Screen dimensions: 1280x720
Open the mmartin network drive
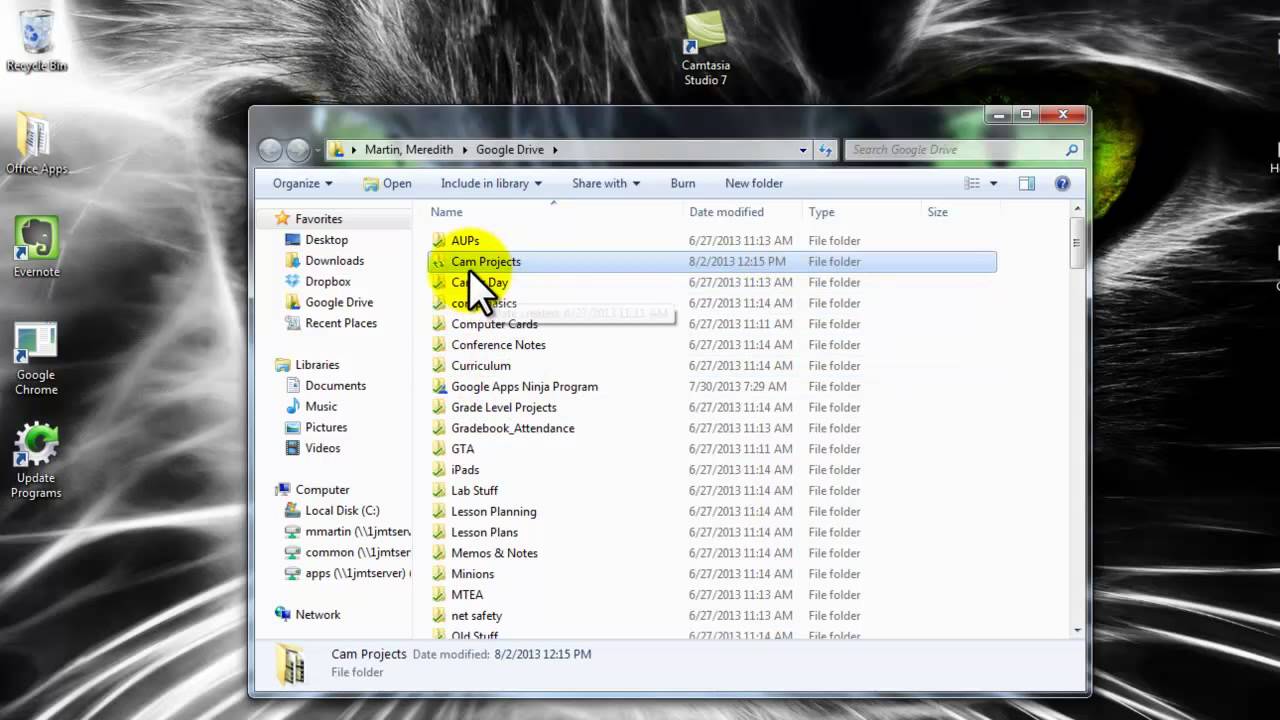(347, 532)
